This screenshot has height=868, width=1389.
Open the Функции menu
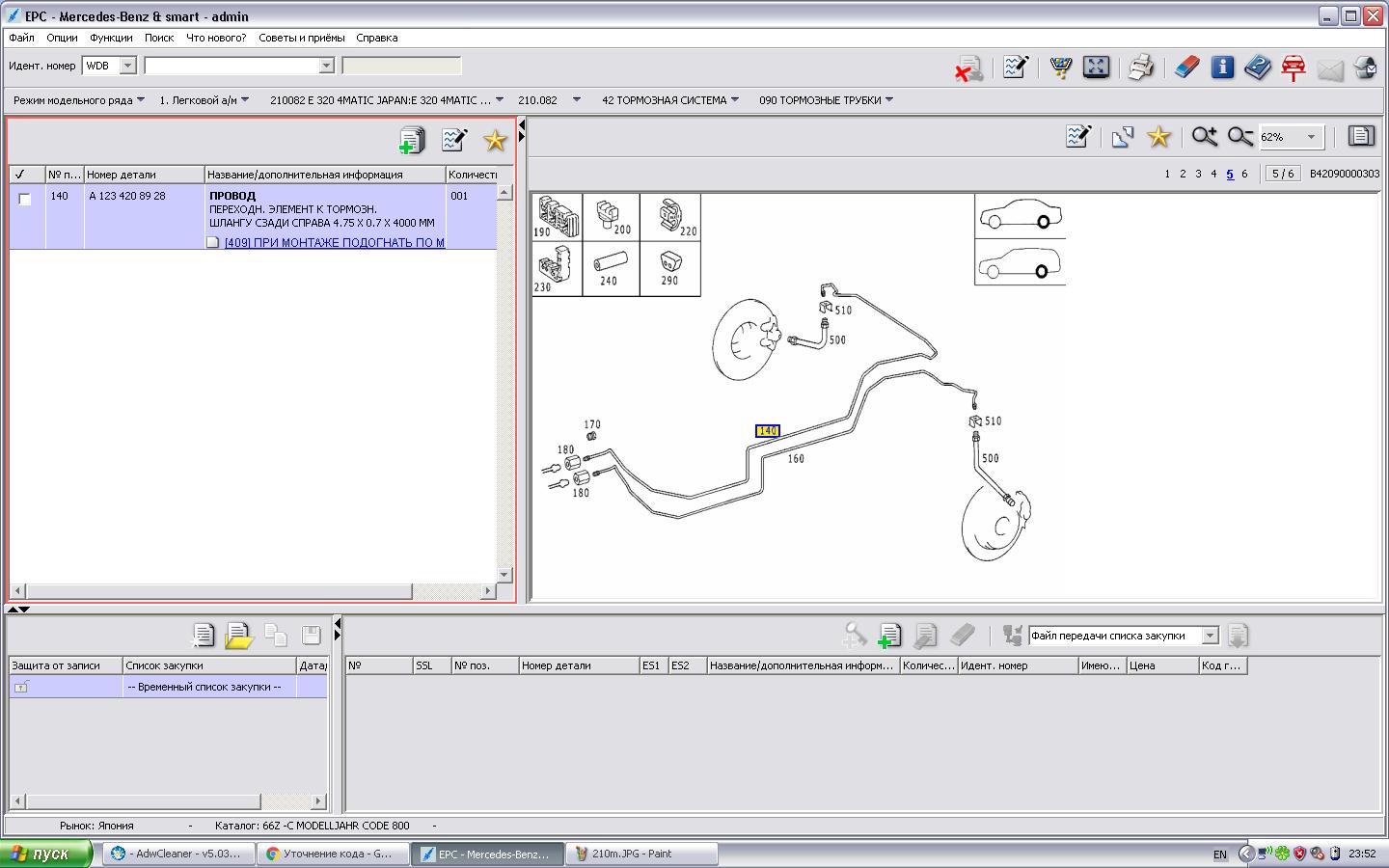pyautogui.click(x=111, y=38)
